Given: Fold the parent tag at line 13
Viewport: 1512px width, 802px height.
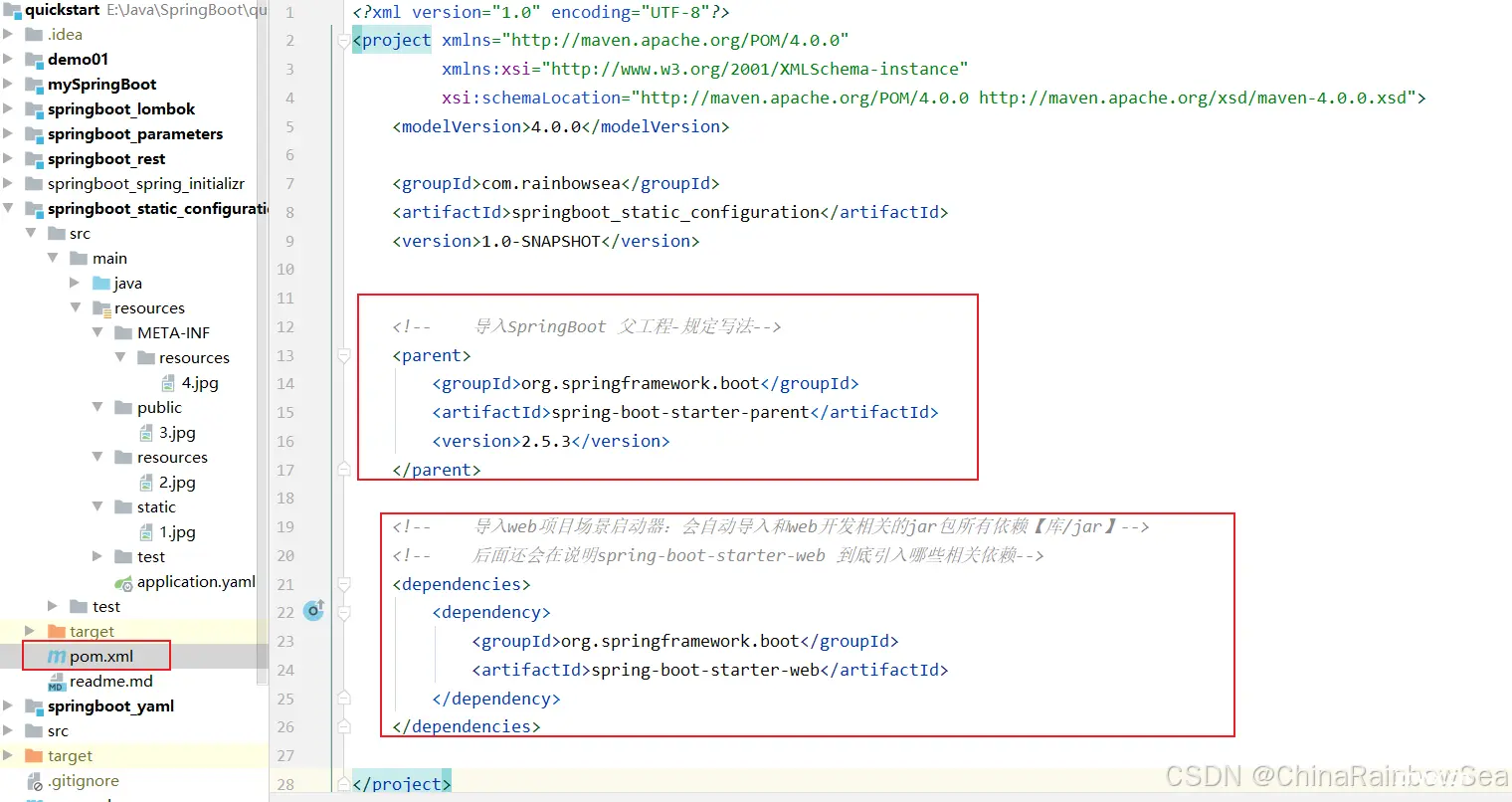Looking at the screenshot, I should (x=343, y=355).
